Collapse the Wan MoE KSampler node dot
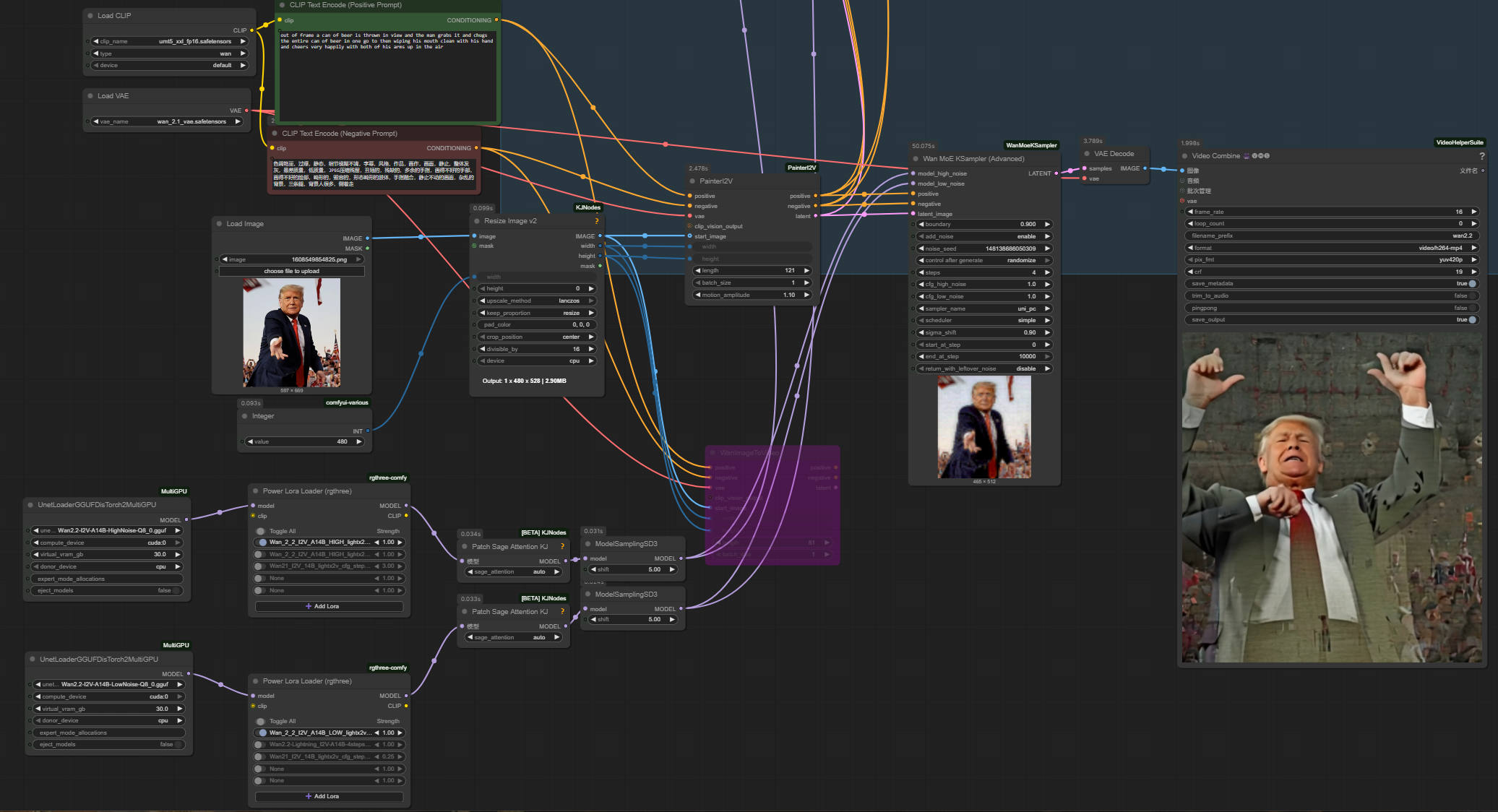This screenshot has width=1498, height=812. point(916,159)
